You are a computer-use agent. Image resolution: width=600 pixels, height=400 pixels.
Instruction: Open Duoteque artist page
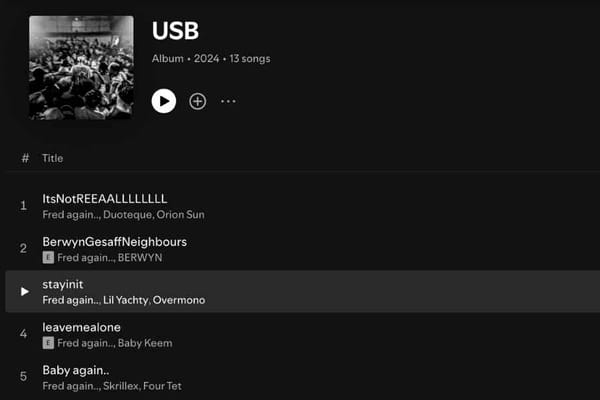pos(127,214)
